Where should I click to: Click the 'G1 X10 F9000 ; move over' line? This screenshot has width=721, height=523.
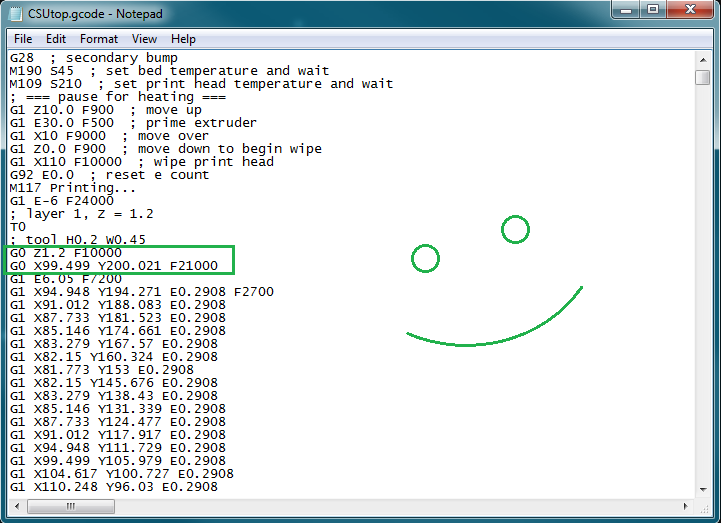109,136
